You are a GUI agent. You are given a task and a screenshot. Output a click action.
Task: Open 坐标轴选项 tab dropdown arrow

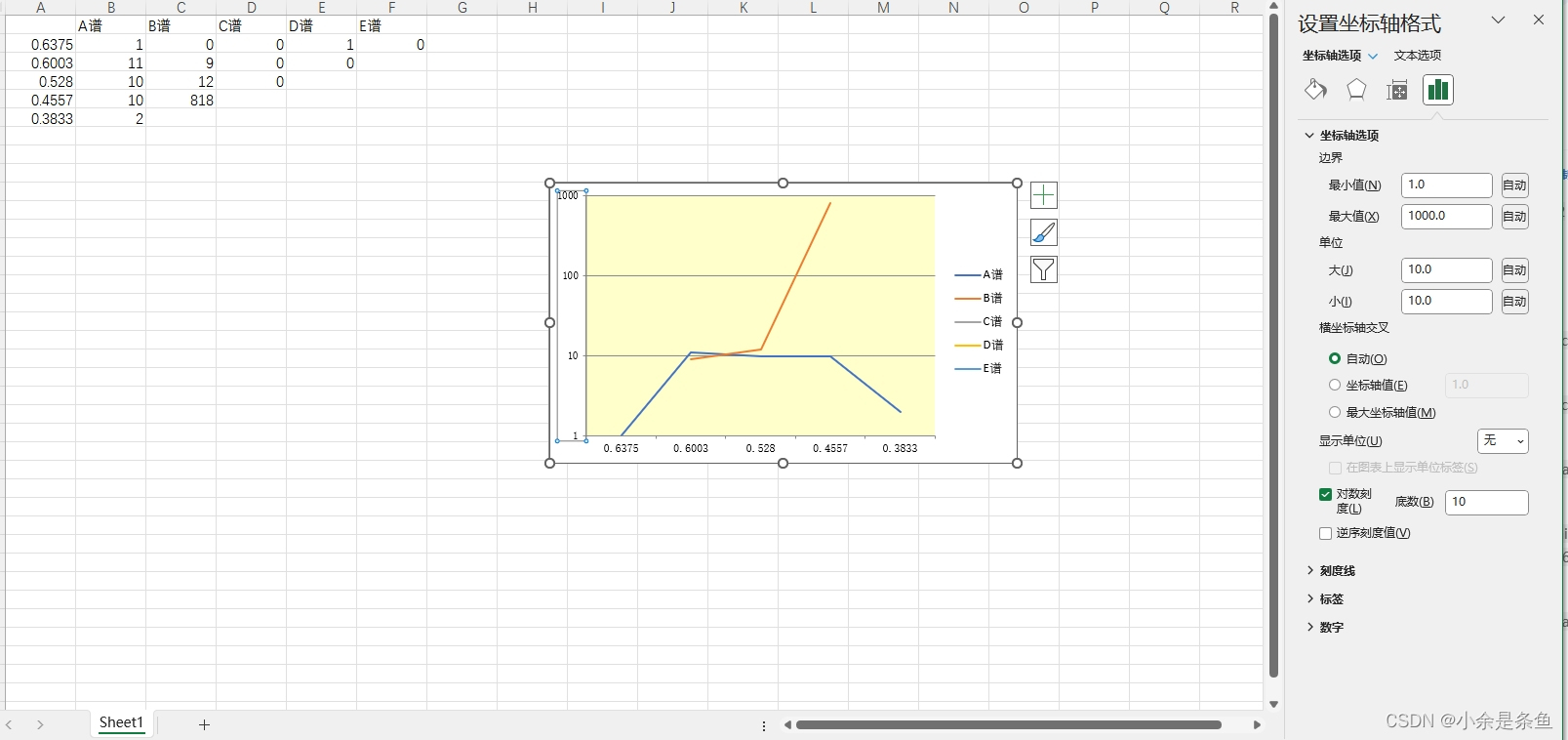tap(1373, 56)
